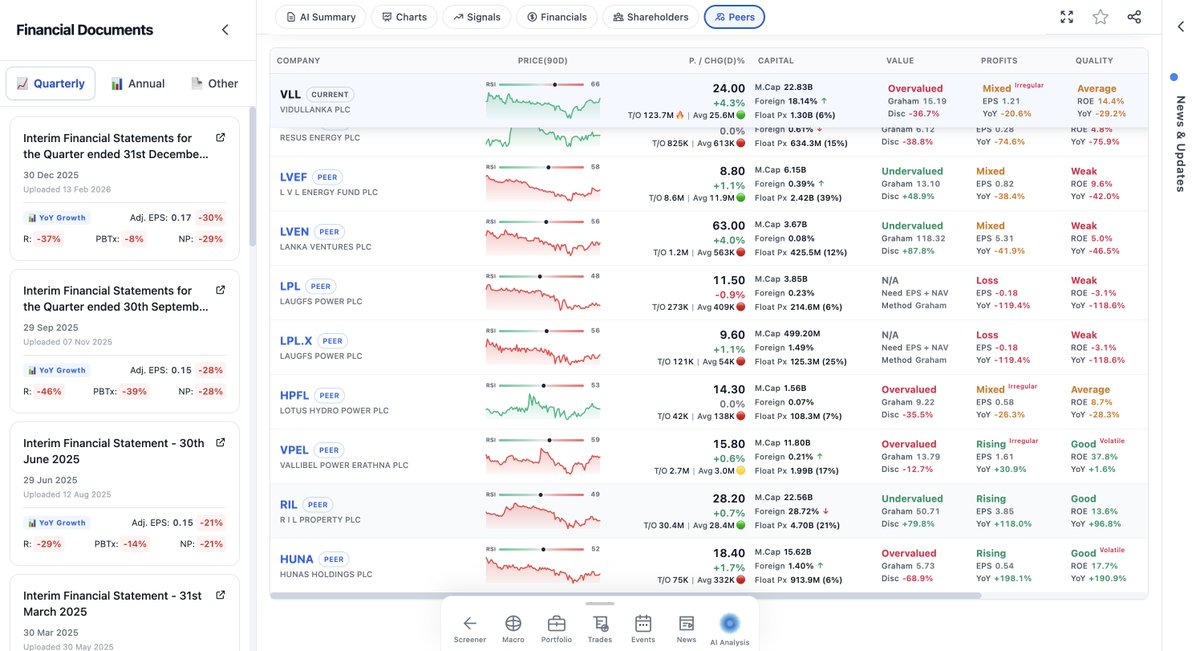Click YoY Growth tag on June statement
The image size is (1200, 651).
coord(57,523)
